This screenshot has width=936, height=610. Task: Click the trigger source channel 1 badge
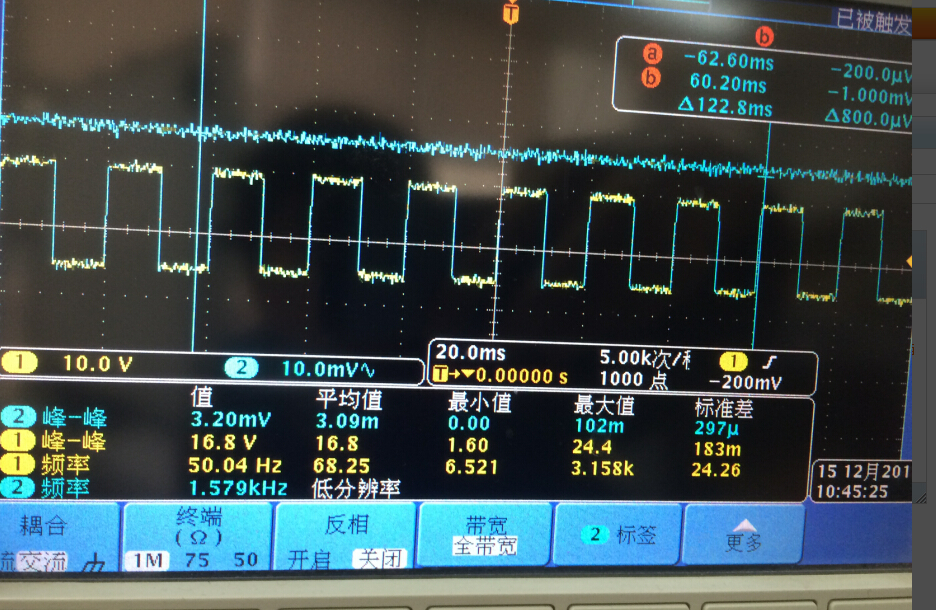734,361
